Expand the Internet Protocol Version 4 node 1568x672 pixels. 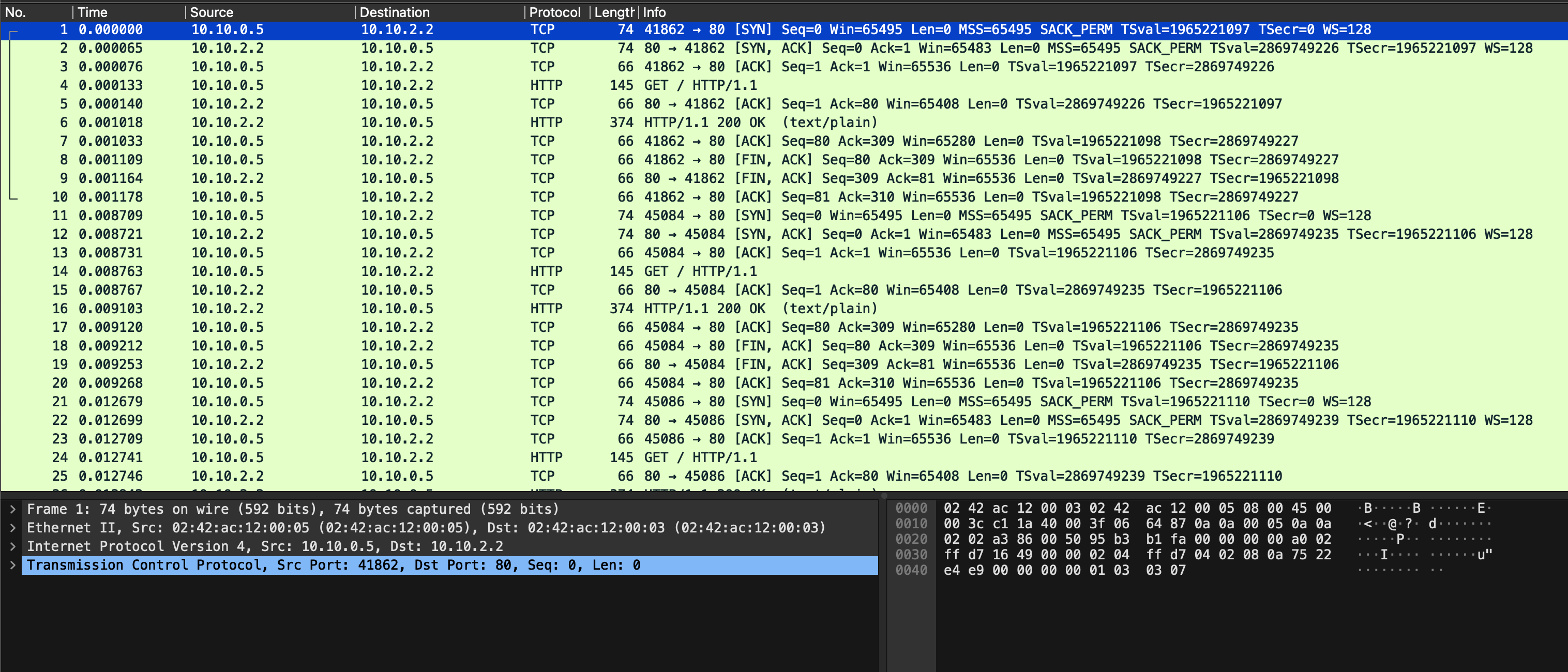(x=12, y=546)
